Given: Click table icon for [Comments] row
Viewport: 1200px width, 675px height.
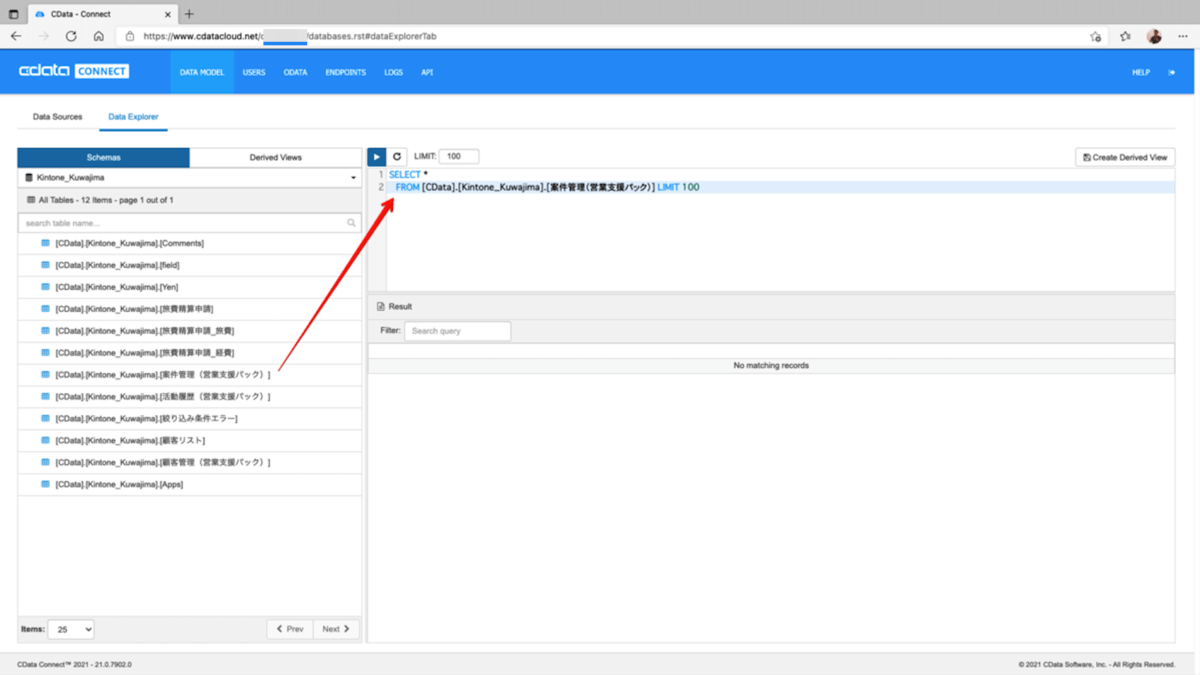Looking at the screenshot, I should [45, 243].
